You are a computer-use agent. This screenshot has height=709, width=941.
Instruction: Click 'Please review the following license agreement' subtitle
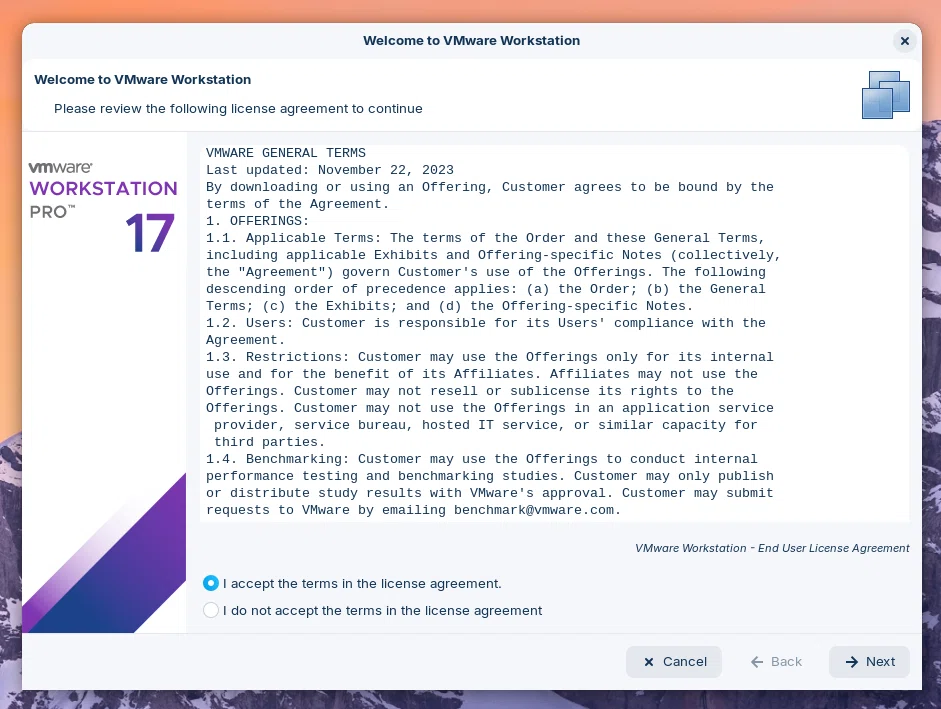click(238, 109)
